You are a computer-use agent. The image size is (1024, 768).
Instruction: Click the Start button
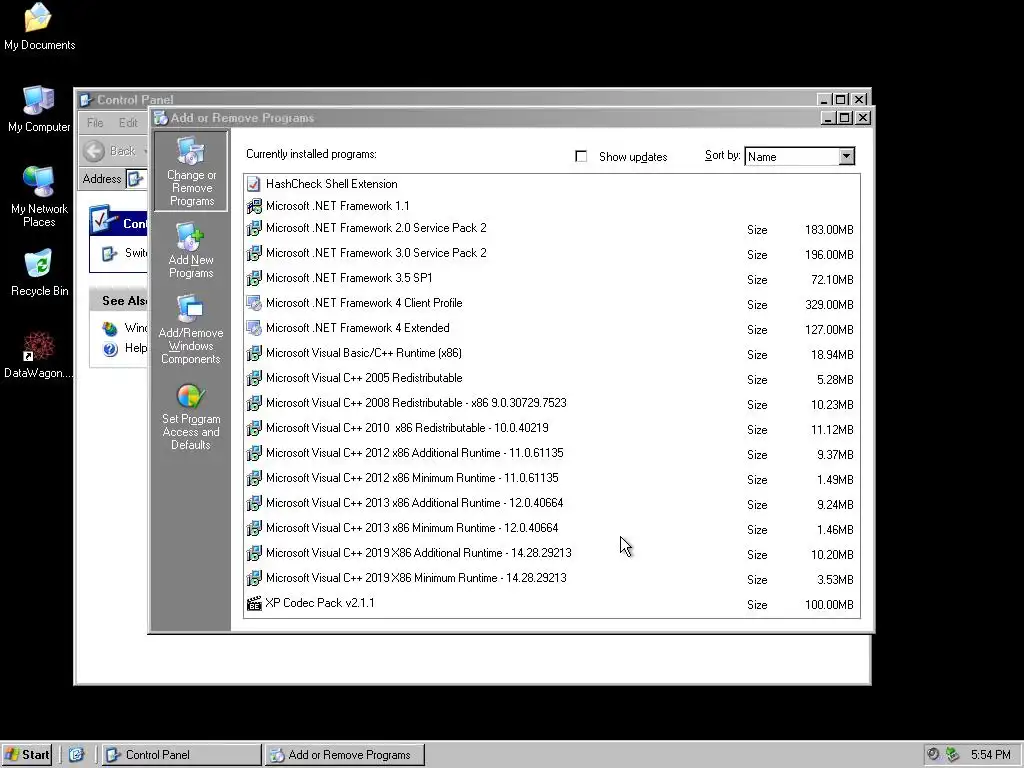click(x=27, y=754)
